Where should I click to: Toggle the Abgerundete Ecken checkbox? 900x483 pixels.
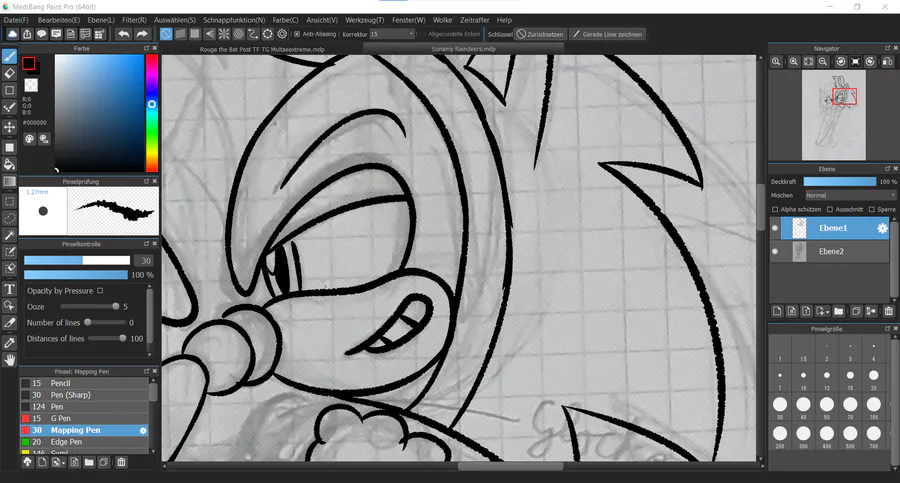pos(422,34)
